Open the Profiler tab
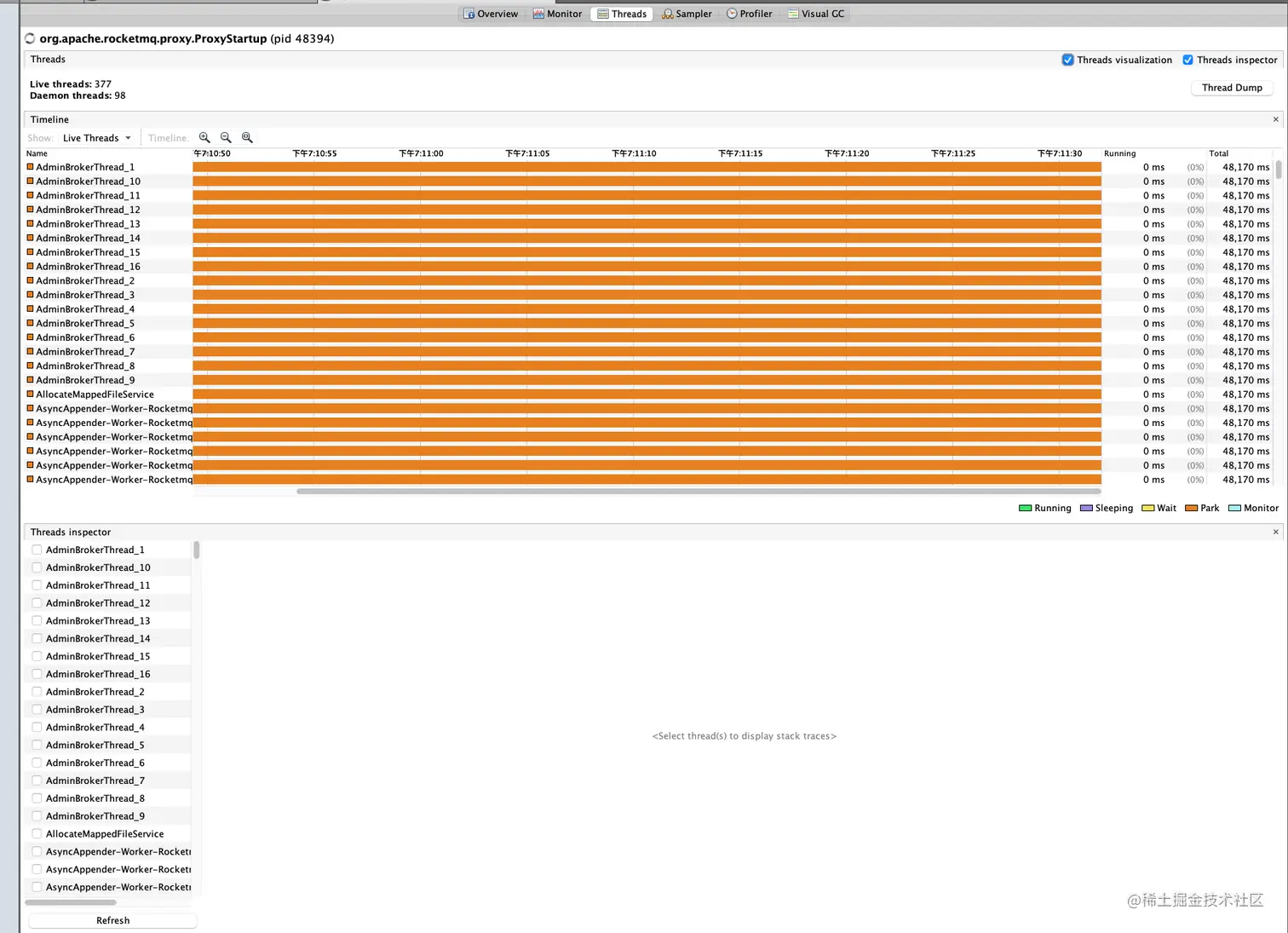The width and height of the screenshot is (1288, 933). click(x=750, y=14)
